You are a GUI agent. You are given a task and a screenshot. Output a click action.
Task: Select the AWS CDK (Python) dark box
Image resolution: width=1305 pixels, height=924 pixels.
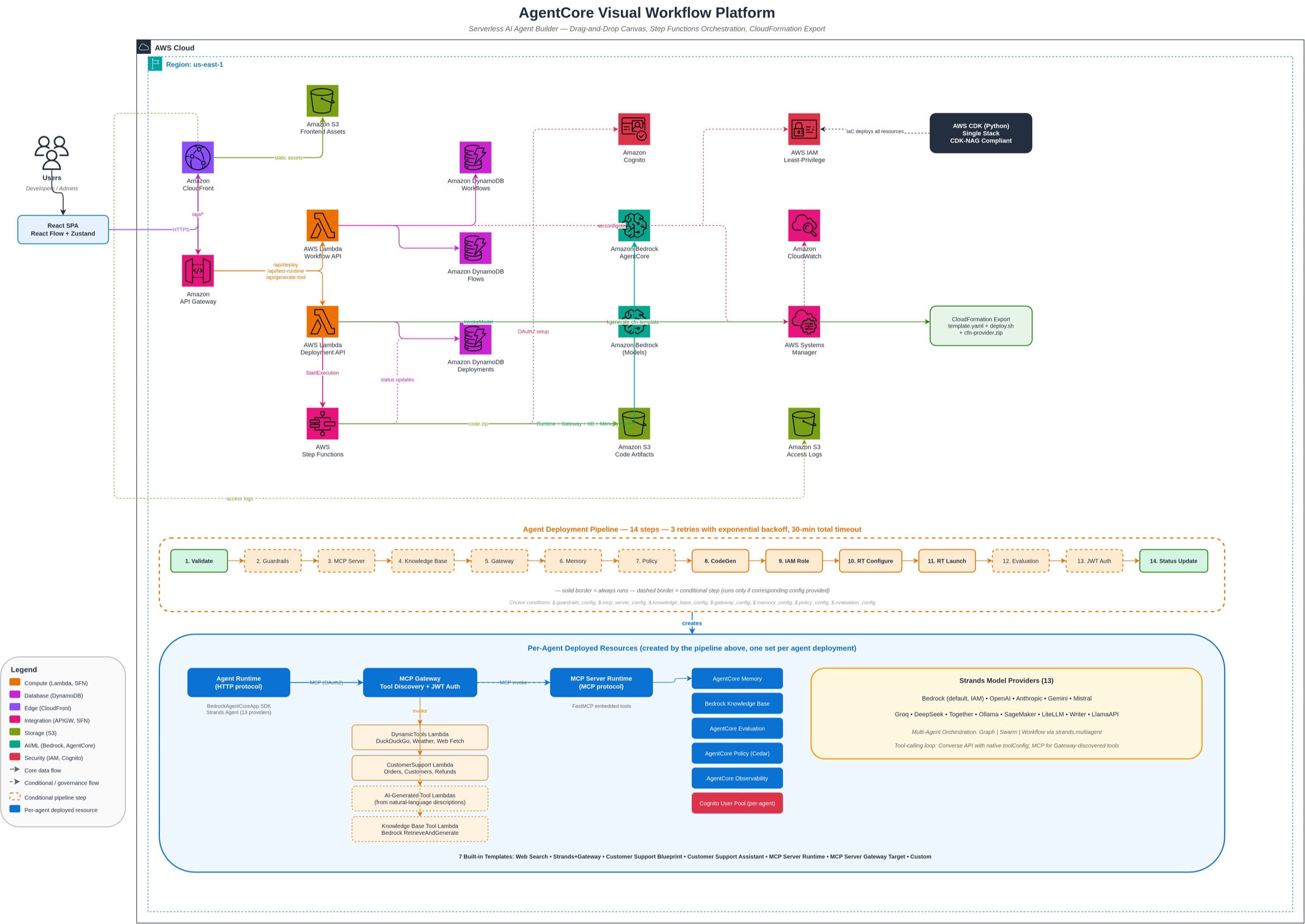pos(980,133)
